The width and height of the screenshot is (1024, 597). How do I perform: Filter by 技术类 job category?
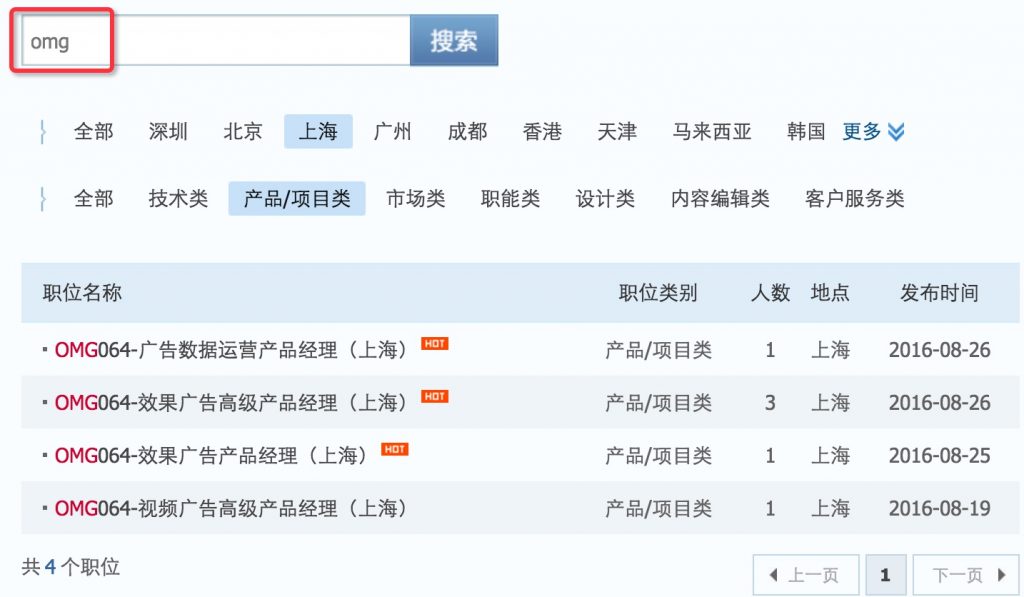tap(178, 199)
